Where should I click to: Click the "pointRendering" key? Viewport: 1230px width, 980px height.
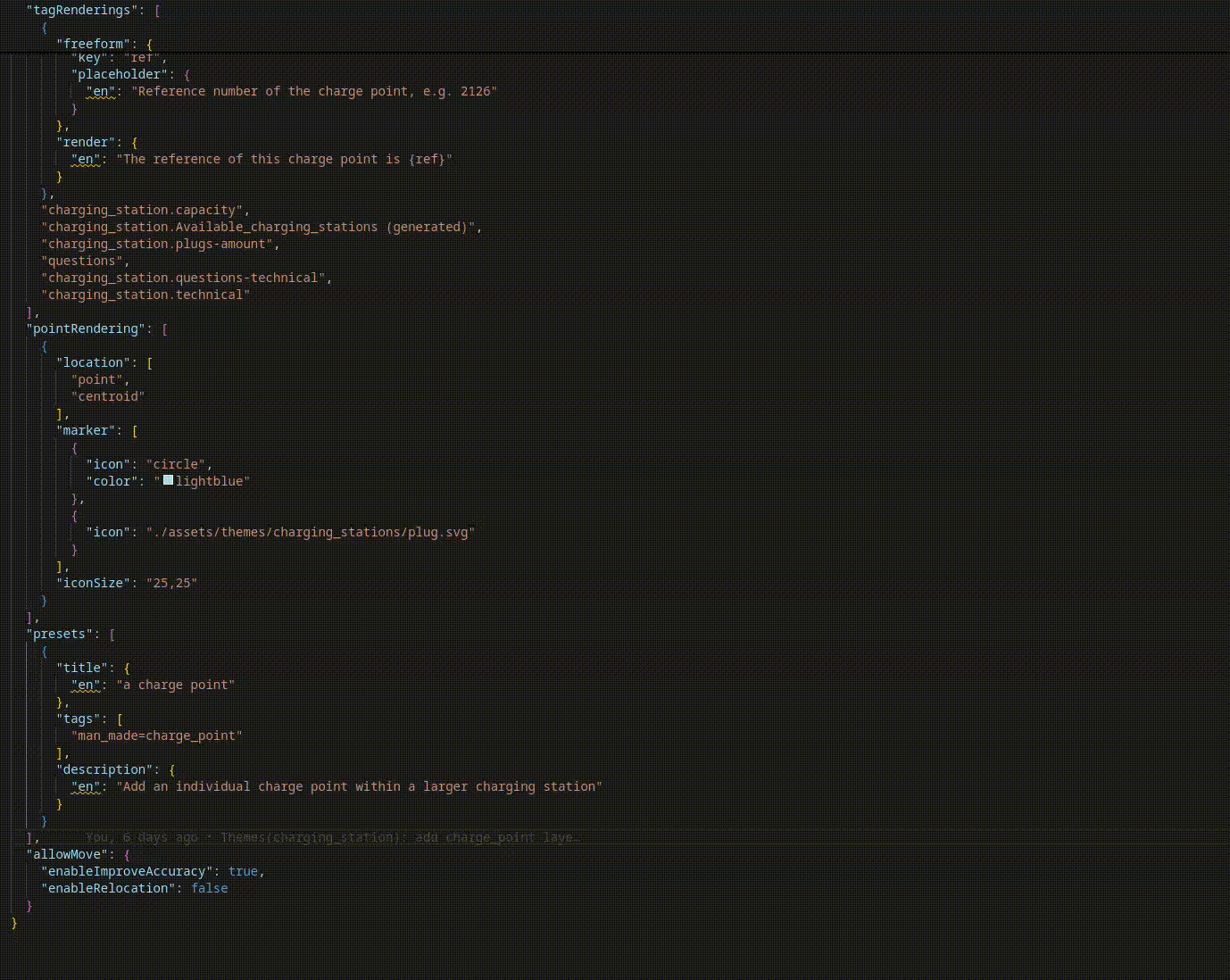tap(86, 328)
